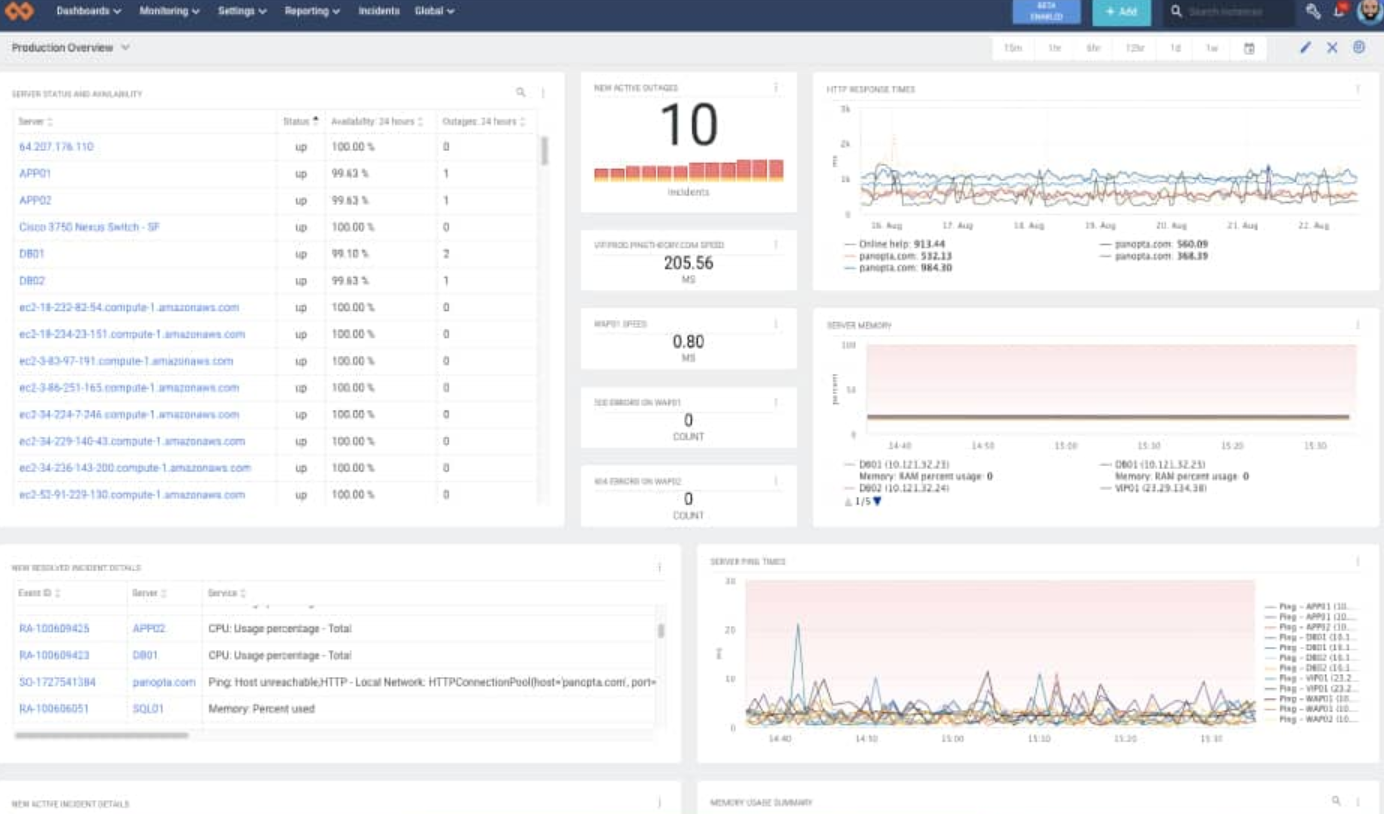This screenshot has width=1384, height=814.
Task: Click the search icon in Memory Usage Summary widget
Action: click(x=1336, y=801)
